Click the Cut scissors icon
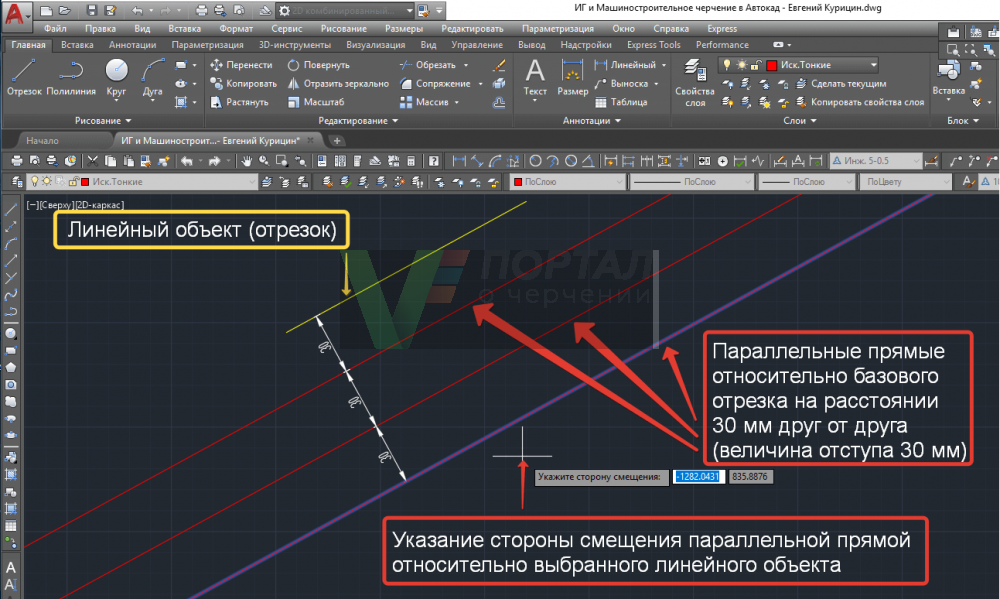The height and width of the screenshot is (599, 1000). (92, 161)
